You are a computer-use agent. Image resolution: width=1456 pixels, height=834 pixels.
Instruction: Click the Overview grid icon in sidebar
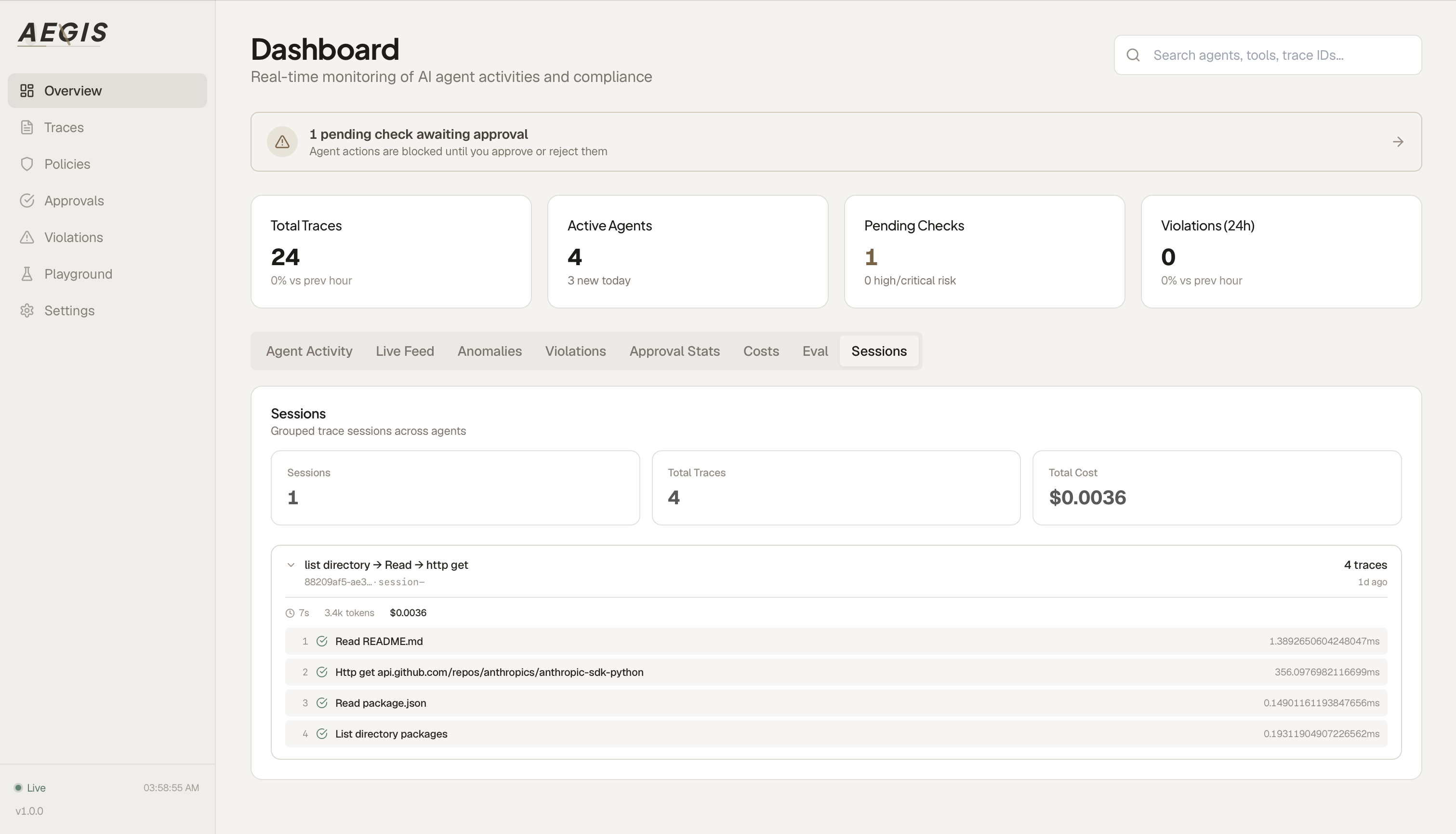pyautogui.click(x=27, y=91)
